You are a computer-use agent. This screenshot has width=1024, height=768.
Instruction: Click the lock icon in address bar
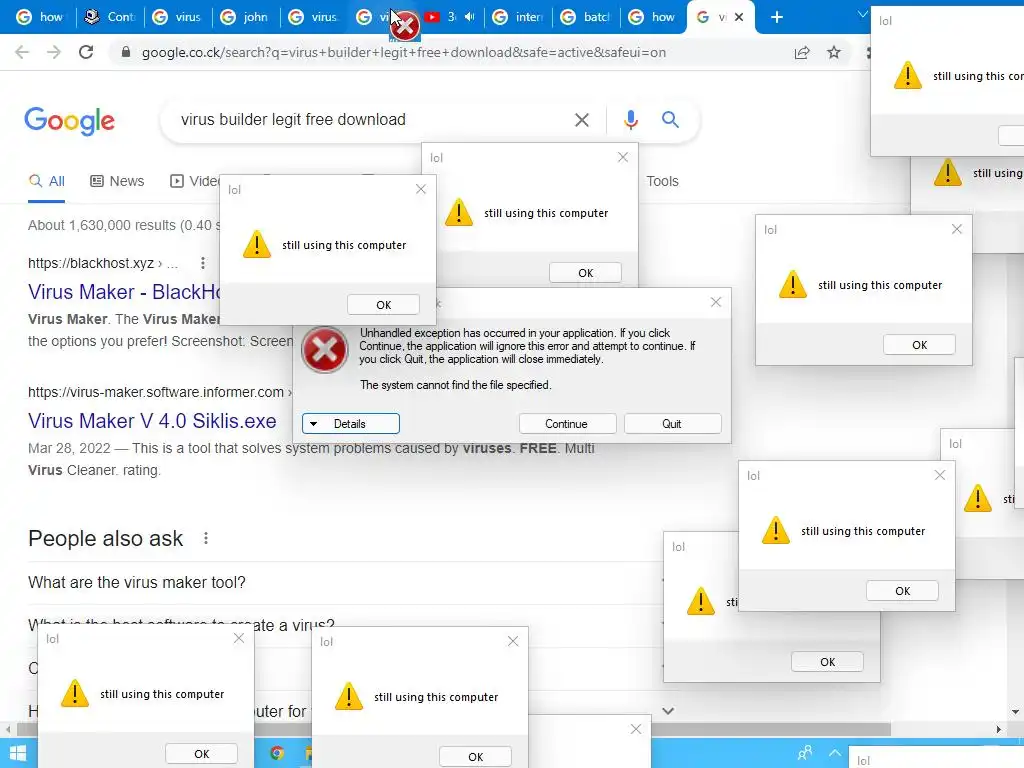tap(126, 52)
